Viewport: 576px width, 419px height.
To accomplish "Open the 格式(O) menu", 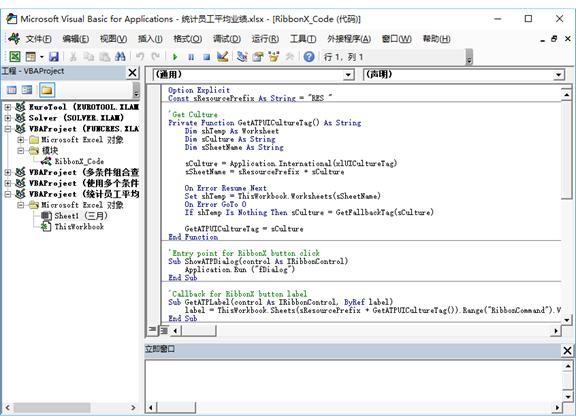I will (187, 39).
